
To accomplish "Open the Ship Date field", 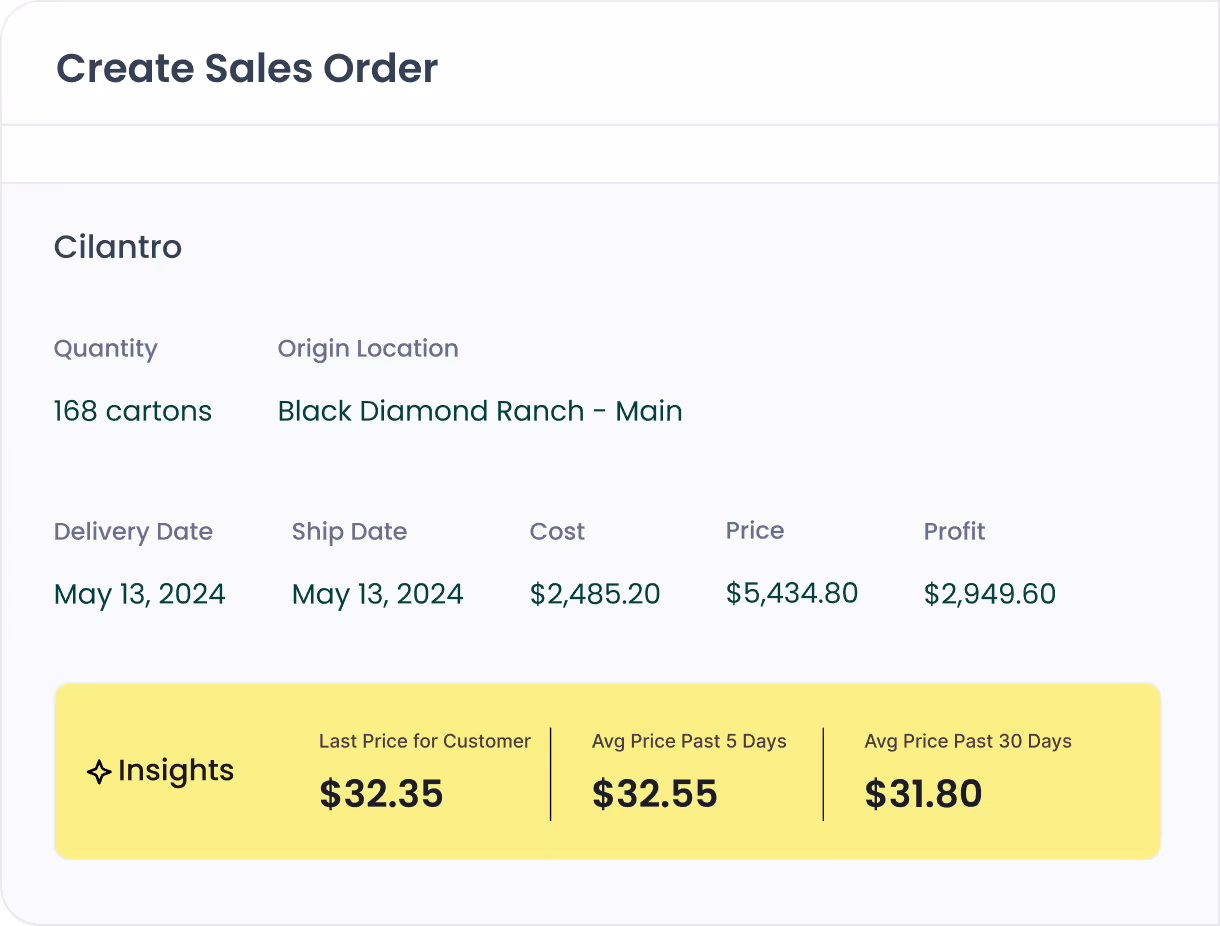I will click(x=377, y=593).
